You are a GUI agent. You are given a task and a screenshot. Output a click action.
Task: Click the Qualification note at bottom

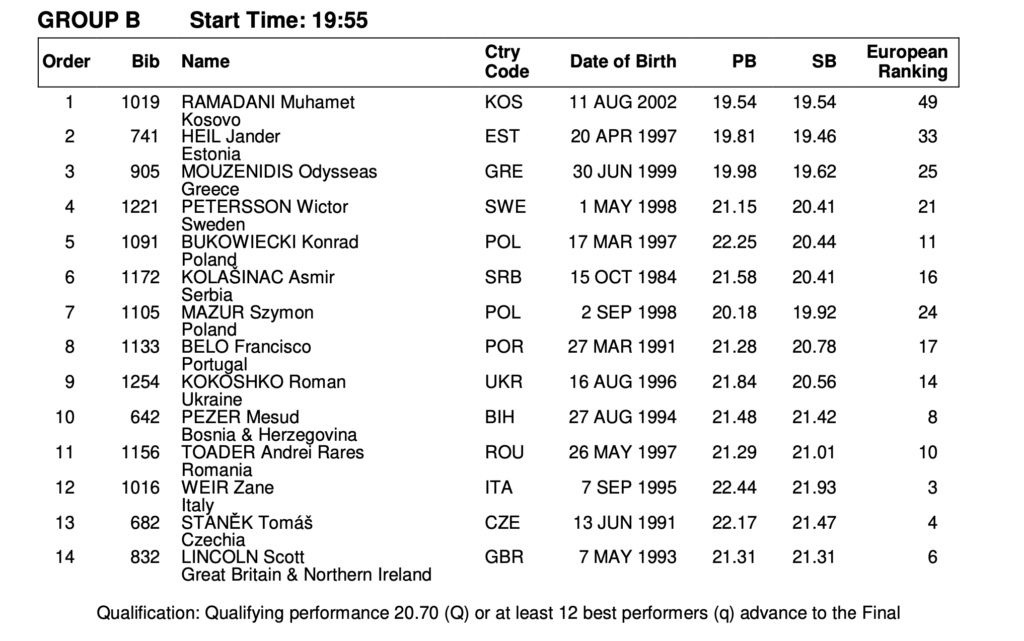tap(498, 614)
